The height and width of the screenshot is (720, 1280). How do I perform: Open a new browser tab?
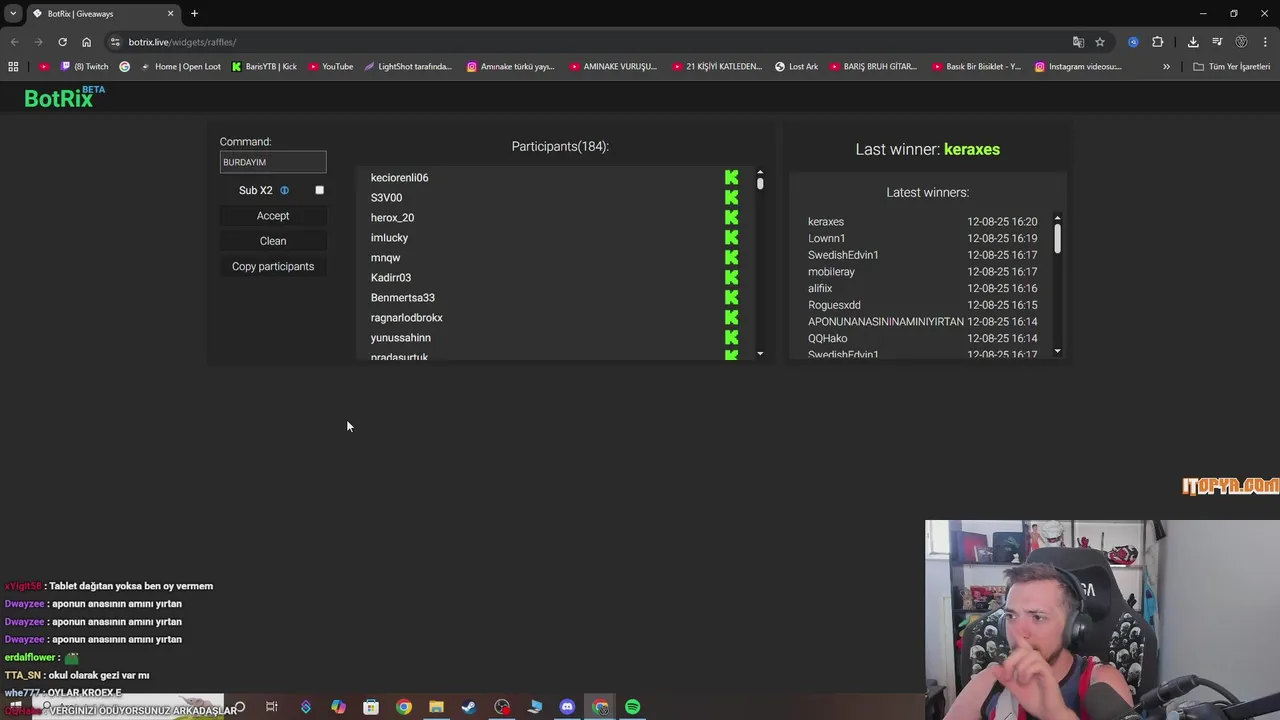tap(194, 13)
